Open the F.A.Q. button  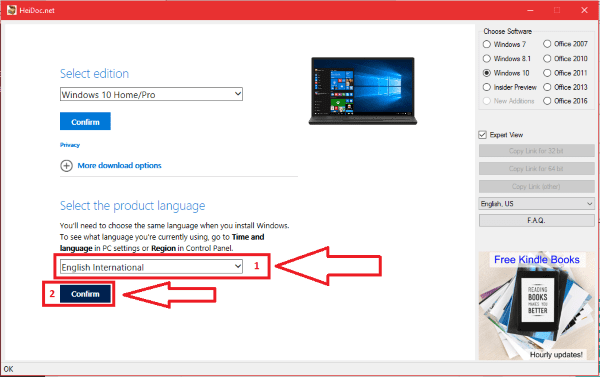(x=536, y=220)
